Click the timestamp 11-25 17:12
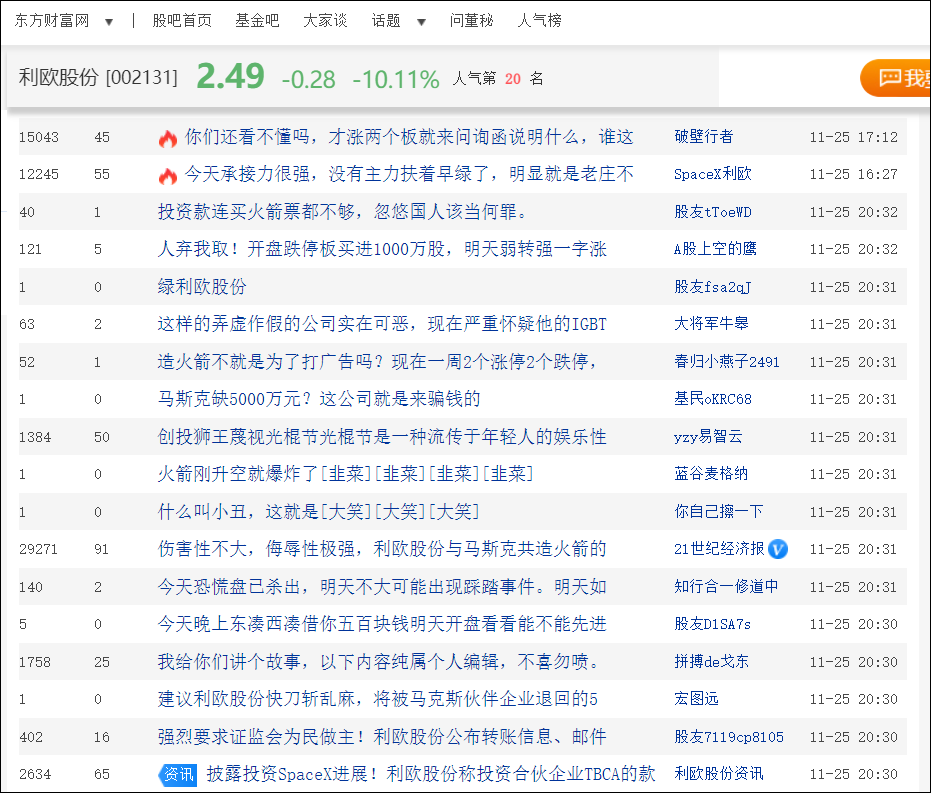Image resolution: width=931 pixels, height=793 pixels. 854,137
